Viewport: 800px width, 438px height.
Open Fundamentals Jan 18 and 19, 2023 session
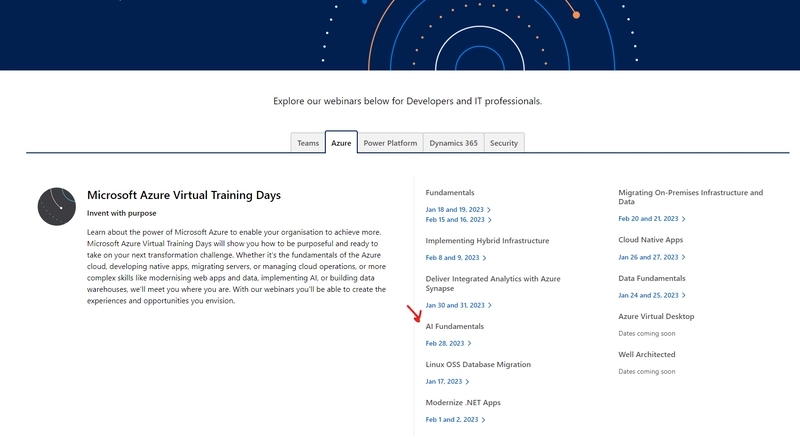coord(455,209)
